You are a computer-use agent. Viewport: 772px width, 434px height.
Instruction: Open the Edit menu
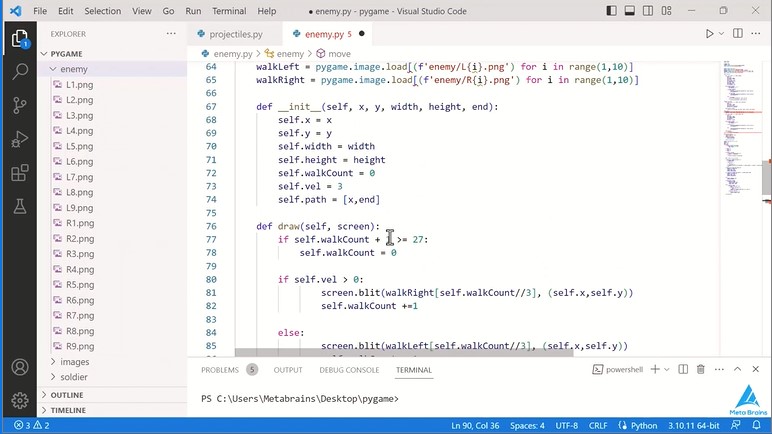[65, 11]
